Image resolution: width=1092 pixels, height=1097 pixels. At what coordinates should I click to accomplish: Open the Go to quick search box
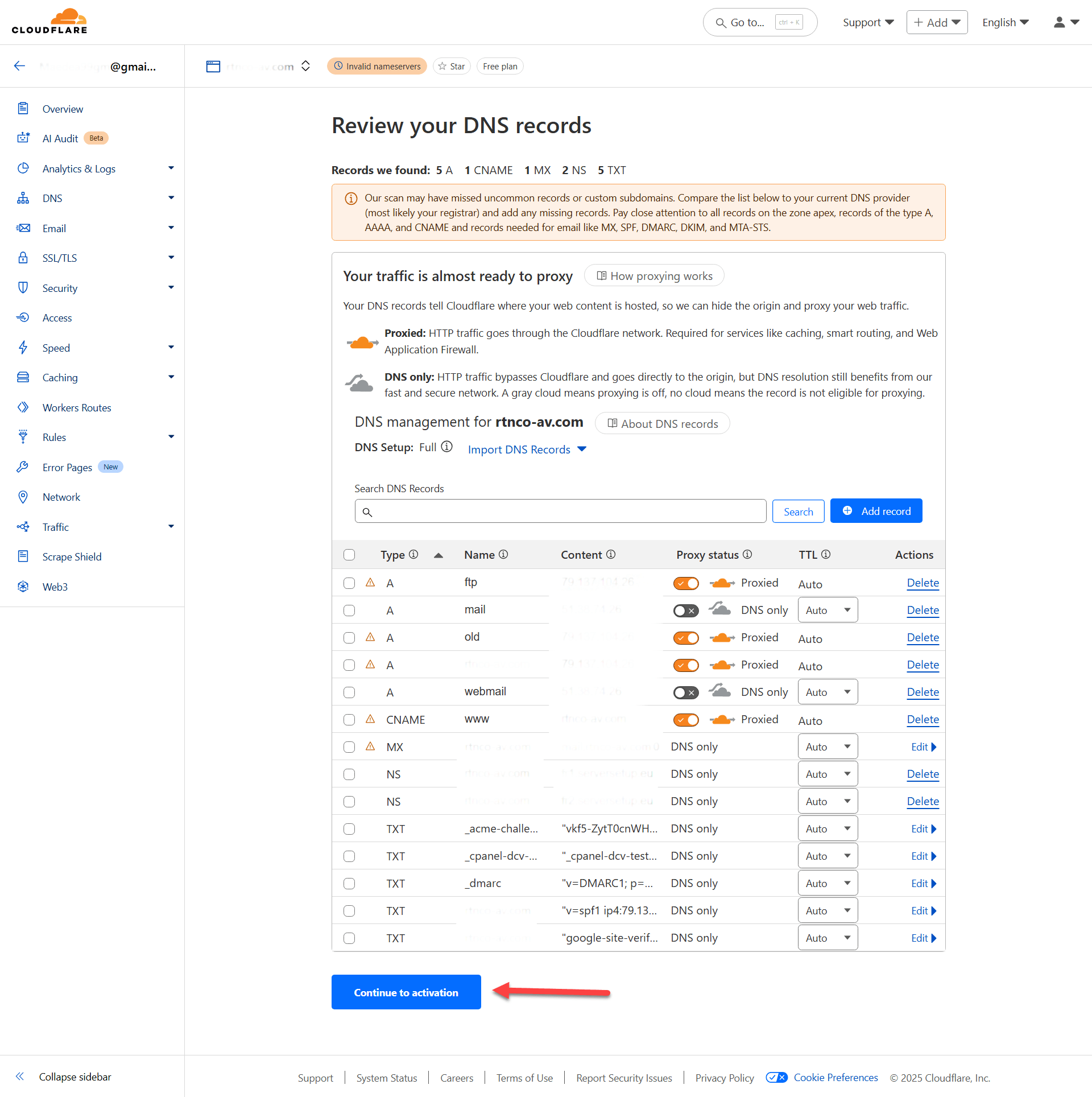(760, 22)
